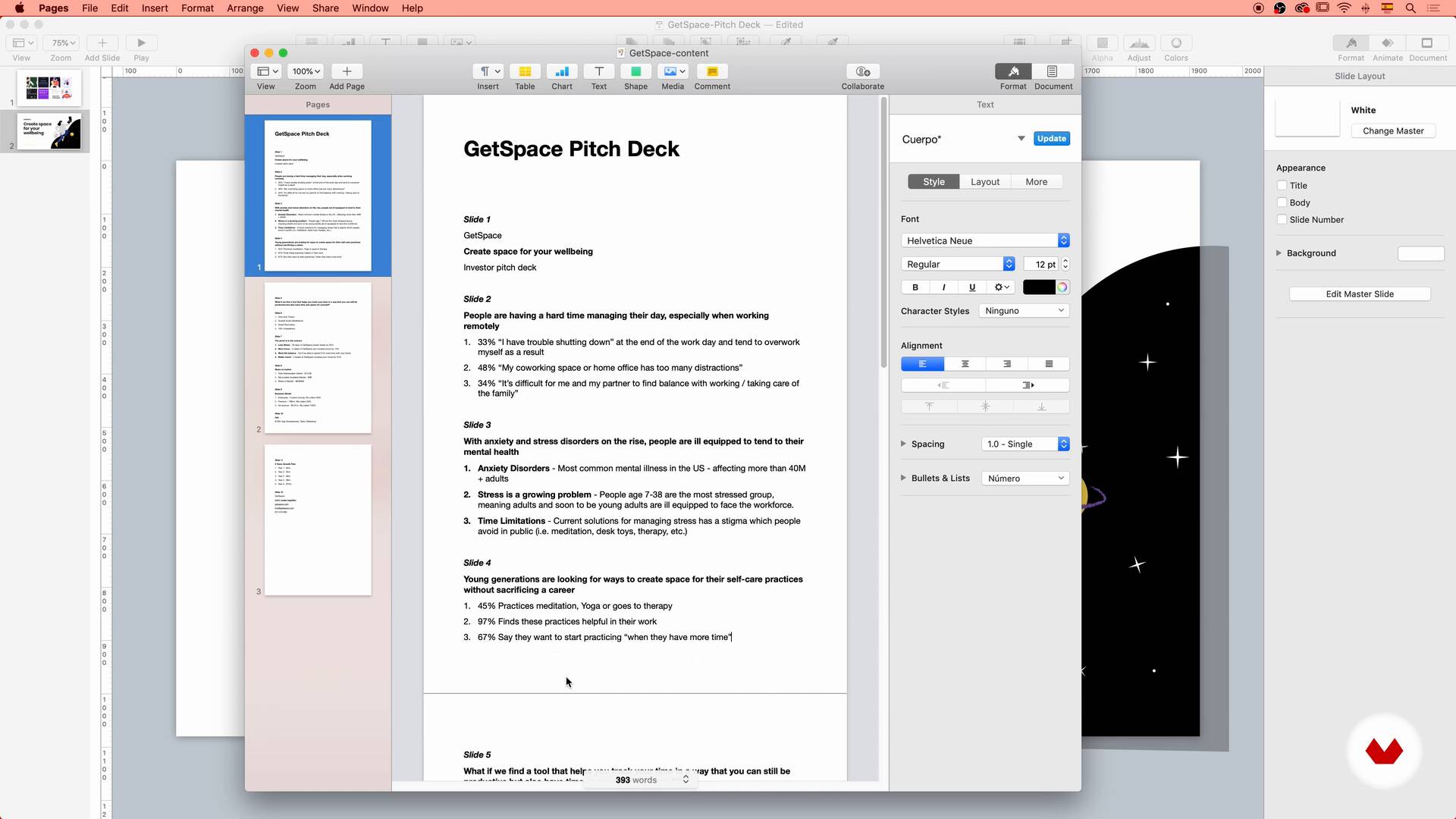Justify text alignment
Viewport: 1456px width, 819px height.
[x=1049, y=364]
